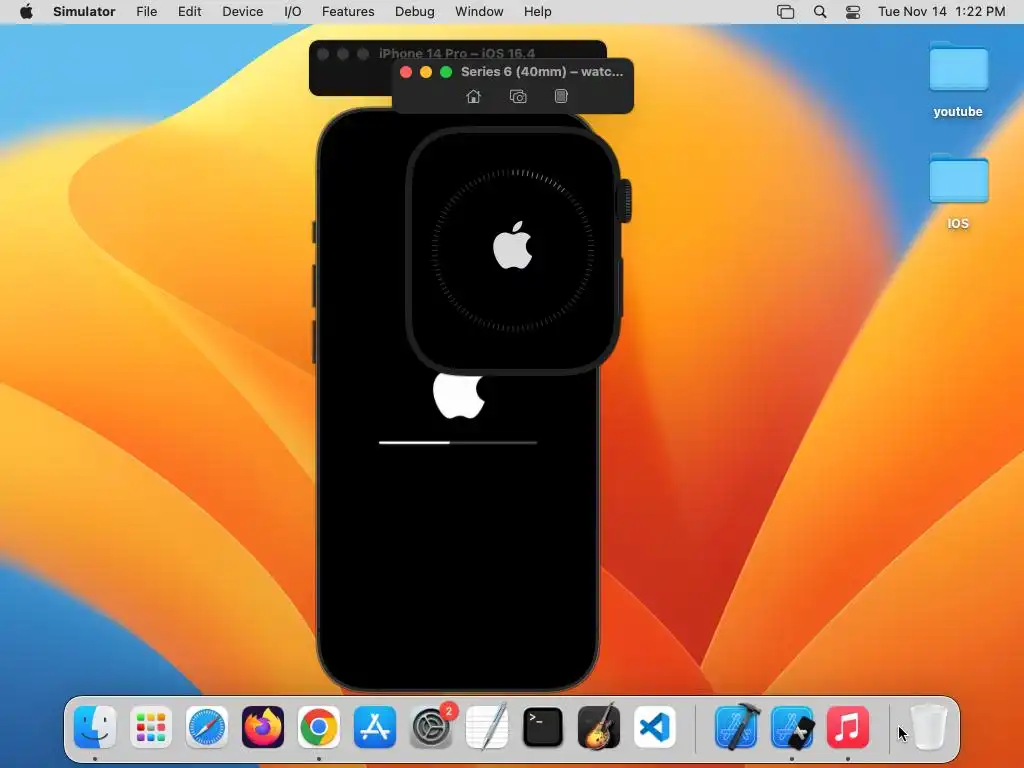Open the Help menu
Viewport: 1024px width, 768px height.
(537, 12)
